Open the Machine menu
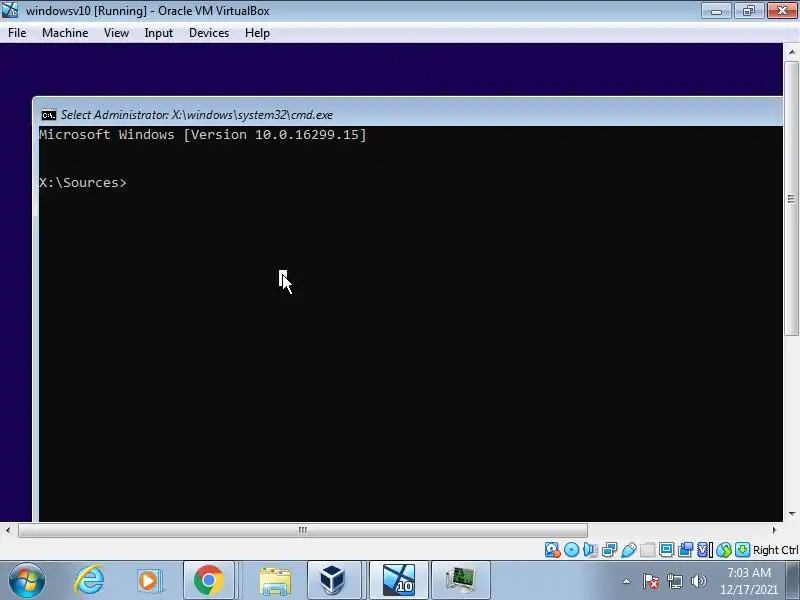Screen dimensions: 800x600 65,33
